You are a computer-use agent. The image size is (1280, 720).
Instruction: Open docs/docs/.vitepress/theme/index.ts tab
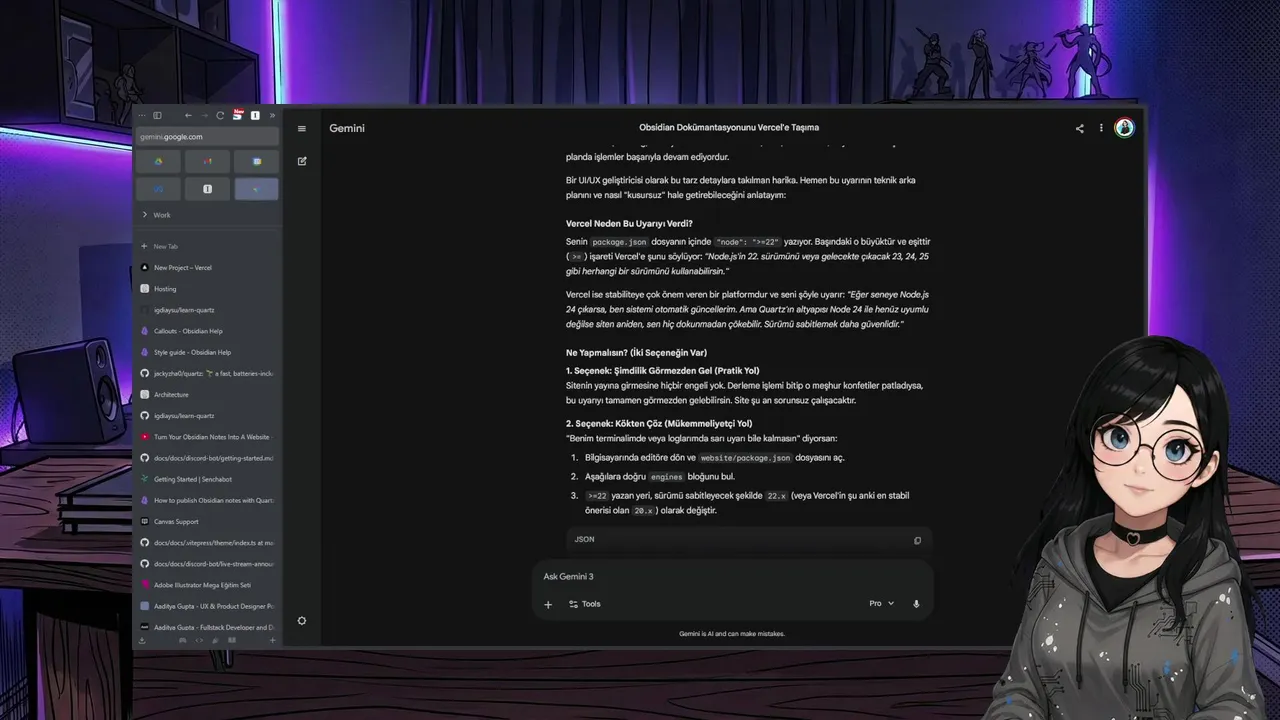(x=208, y=542)
